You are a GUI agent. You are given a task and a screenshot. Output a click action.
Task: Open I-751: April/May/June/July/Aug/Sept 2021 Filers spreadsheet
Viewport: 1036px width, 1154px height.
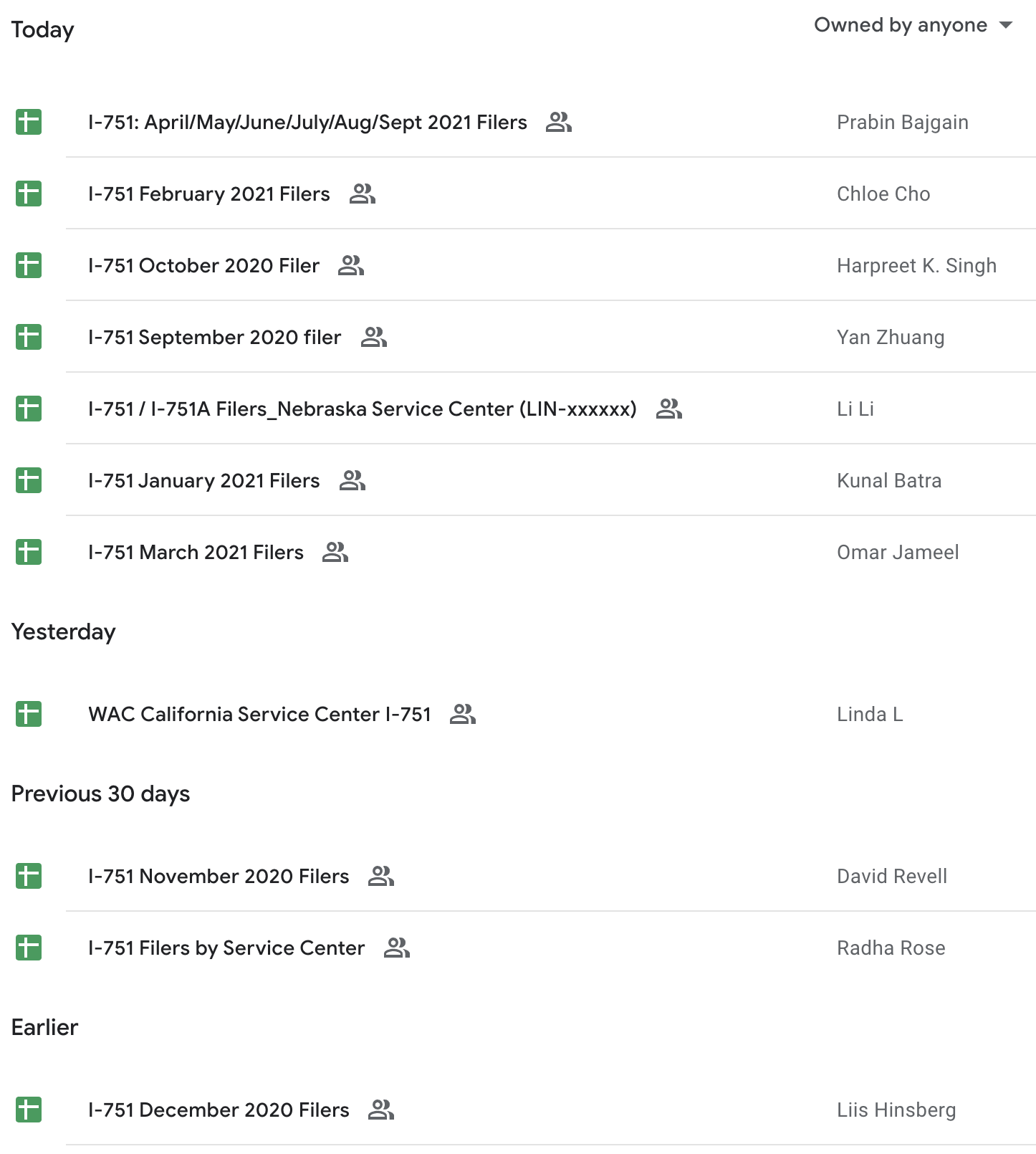pos(307,122)
